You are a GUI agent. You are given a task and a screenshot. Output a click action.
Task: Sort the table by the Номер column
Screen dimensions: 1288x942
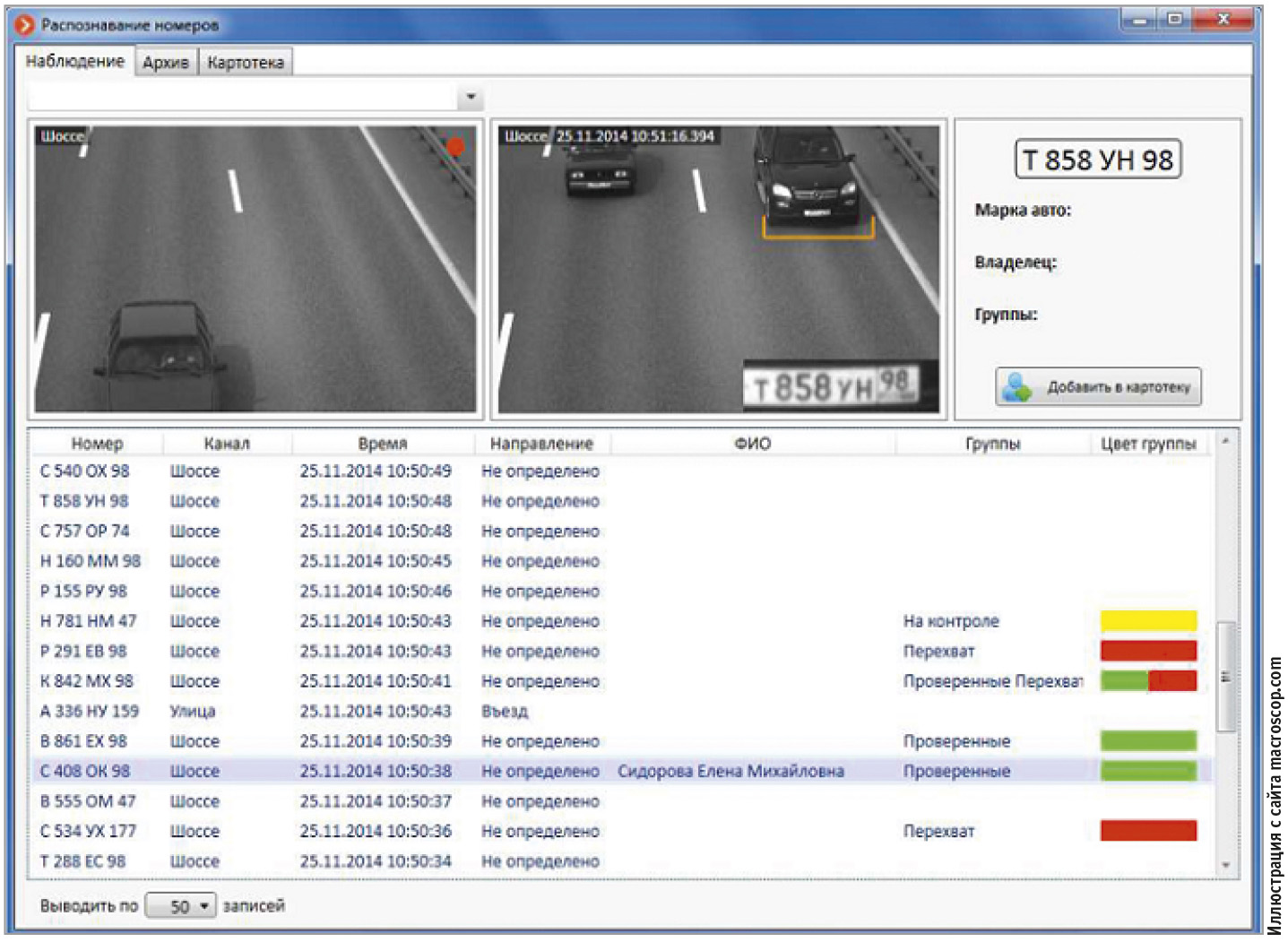point(97,443)
